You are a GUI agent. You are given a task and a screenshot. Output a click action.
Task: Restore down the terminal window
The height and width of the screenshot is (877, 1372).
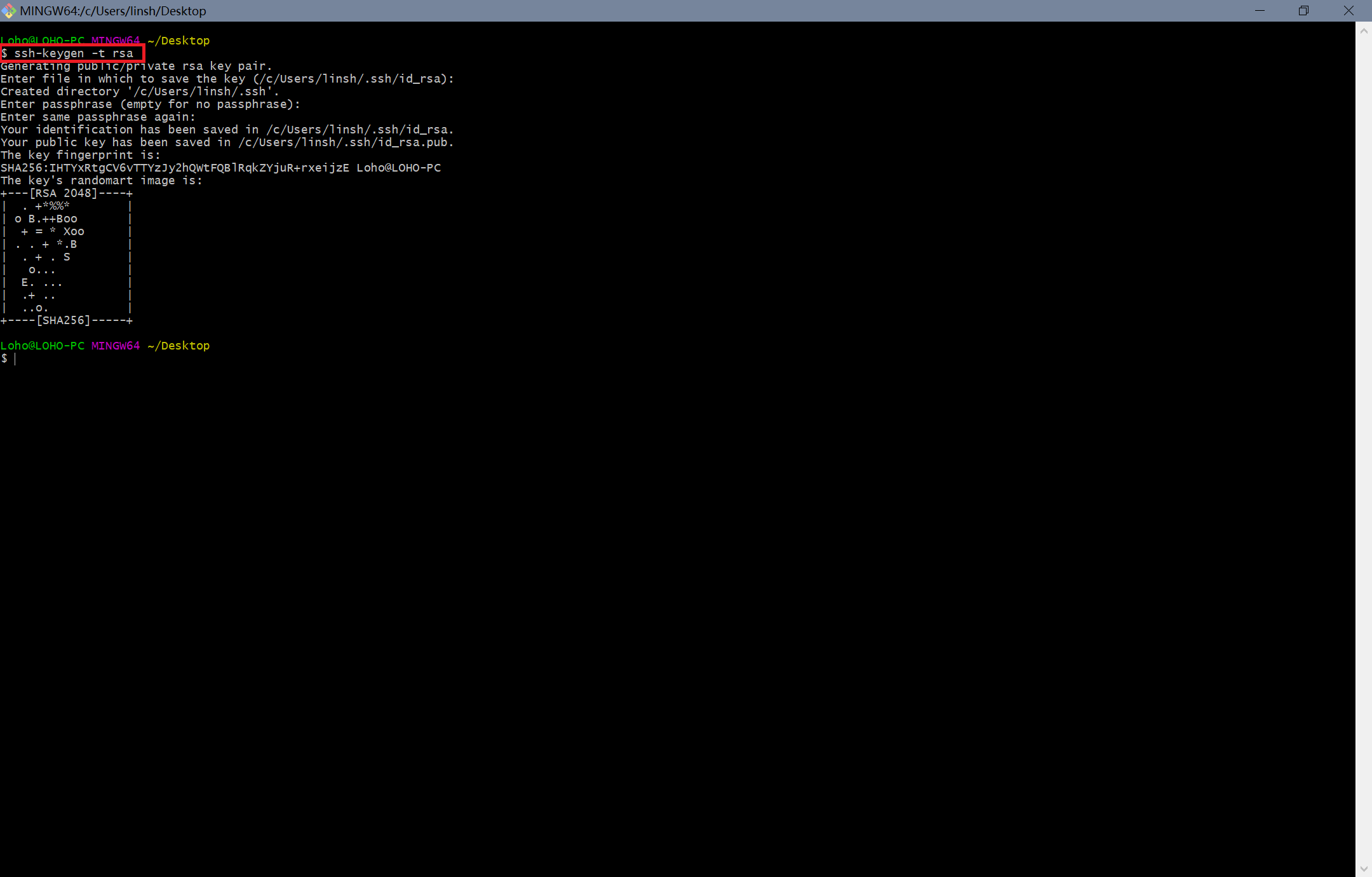pos(1303,11)
